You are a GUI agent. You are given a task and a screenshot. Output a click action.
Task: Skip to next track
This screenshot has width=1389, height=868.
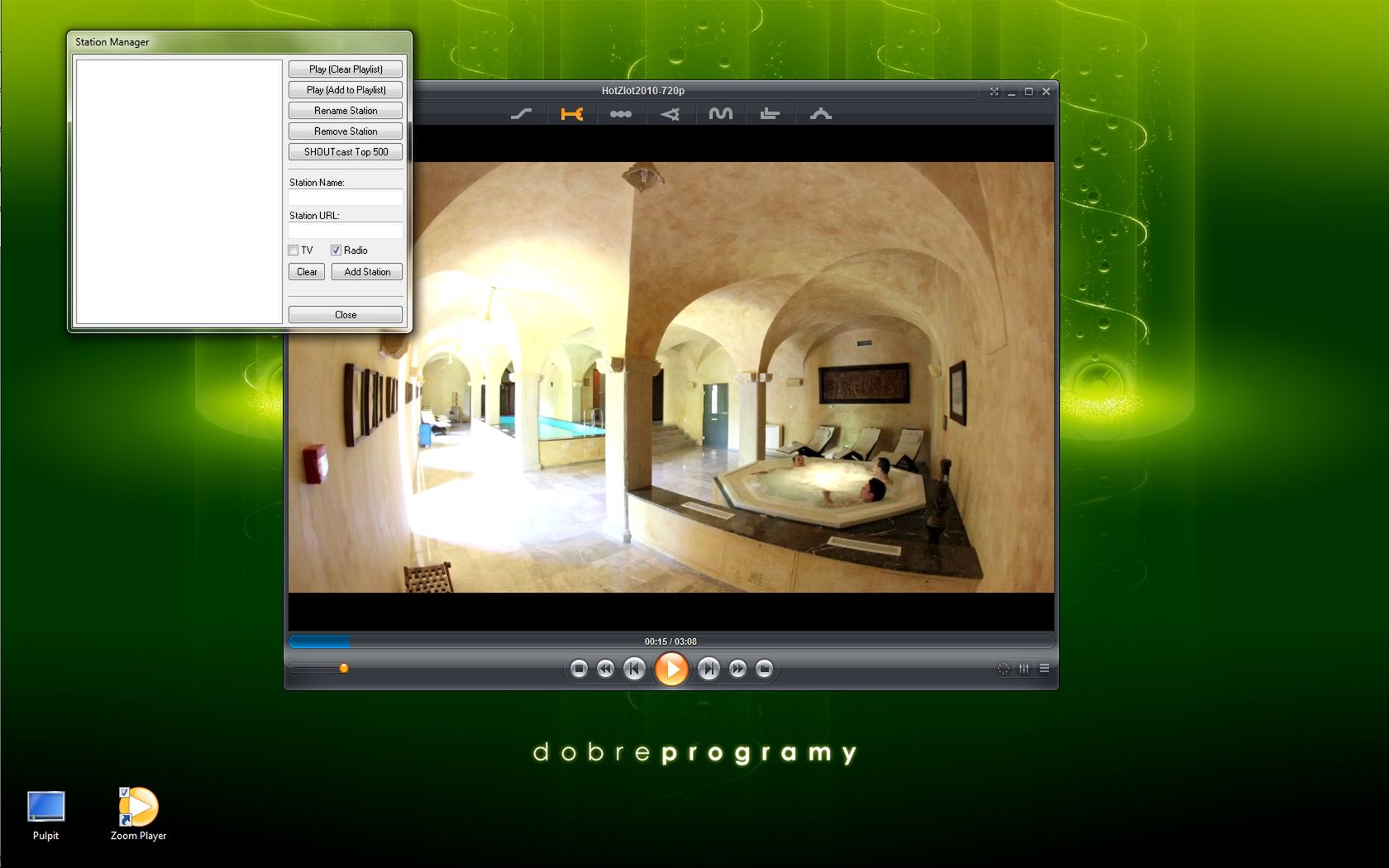[x=709, y=668]
